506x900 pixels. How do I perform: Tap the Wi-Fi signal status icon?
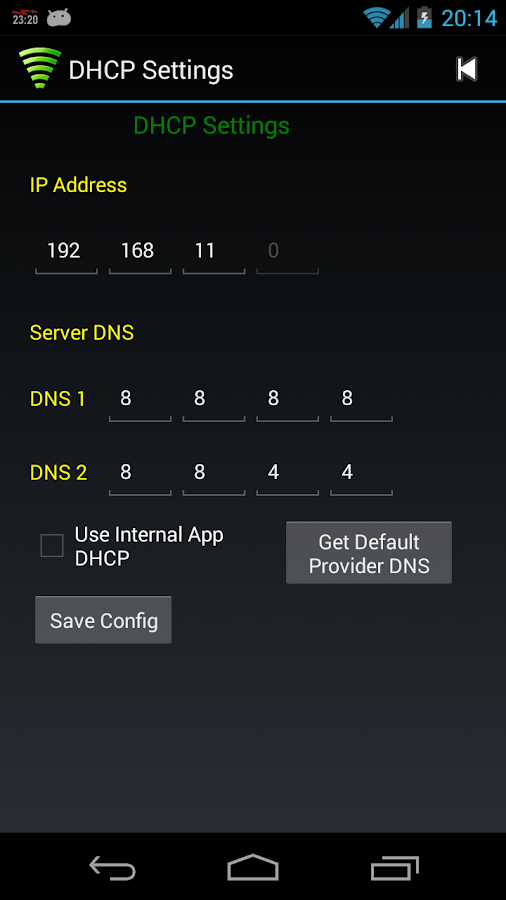pyautogui.click(x=376, y=18)
